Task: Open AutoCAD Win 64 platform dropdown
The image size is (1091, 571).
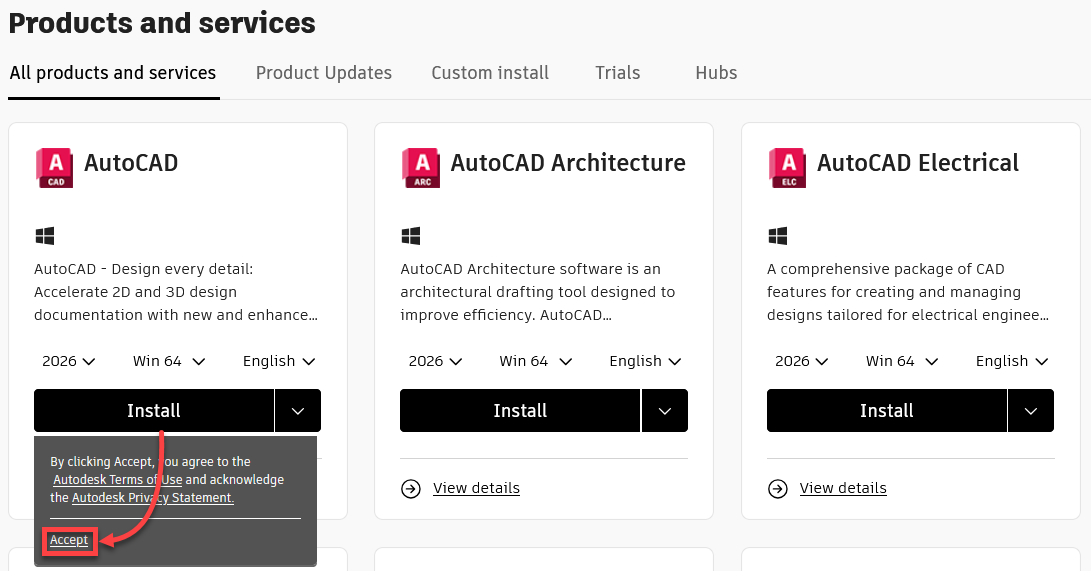Action: pyautogui.click(x=168, y=361)
